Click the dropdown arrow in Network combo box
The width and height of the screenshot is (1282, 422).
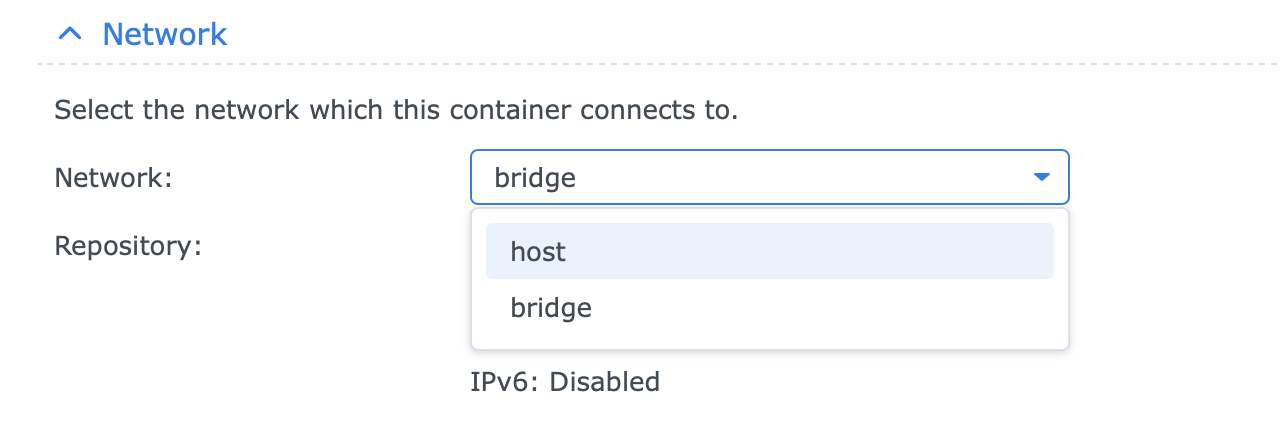coord(1041,177)
